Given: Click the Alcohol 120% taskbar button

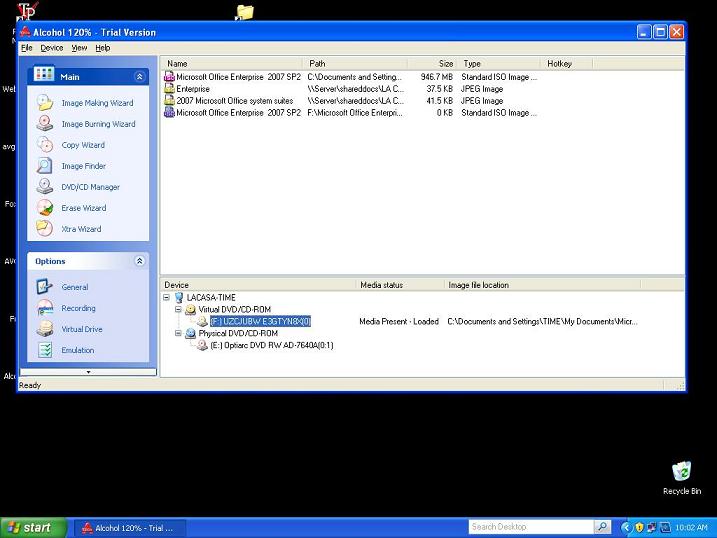Looking at the screenshot, I should pyautogui.click(x=129, y=528).
